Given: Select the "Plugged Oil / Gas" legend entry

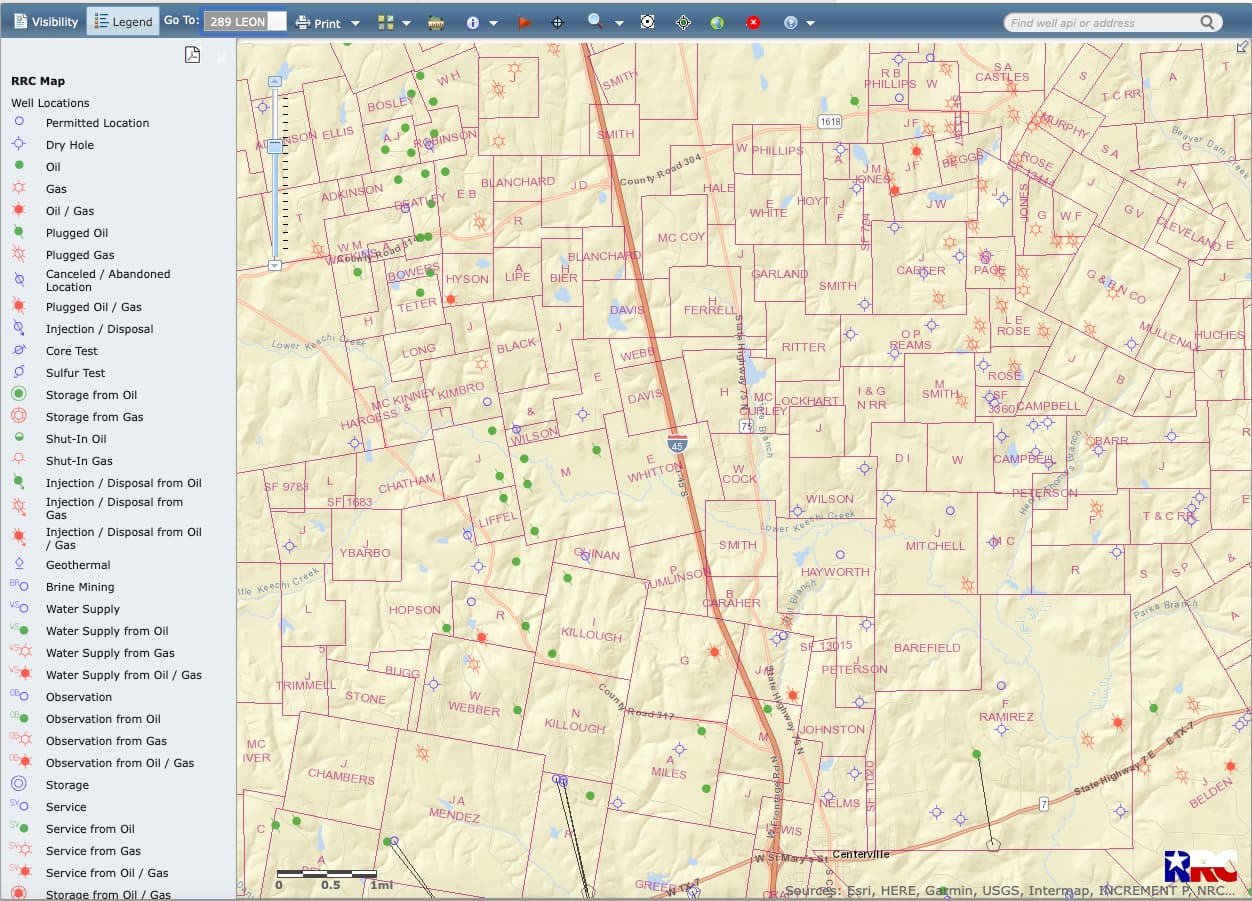Looking at the screenshot, I should 94,307.
